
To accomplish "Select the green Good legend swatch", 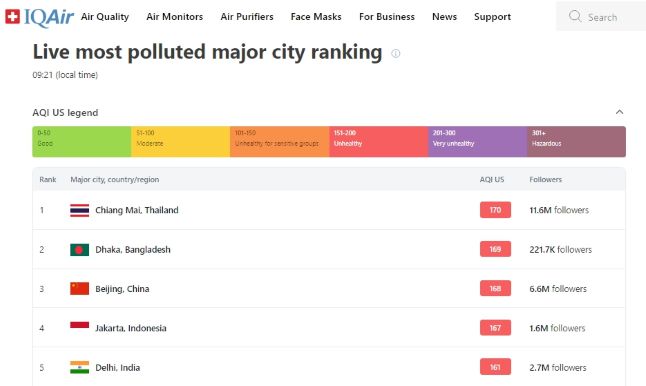I will (82, 142).
